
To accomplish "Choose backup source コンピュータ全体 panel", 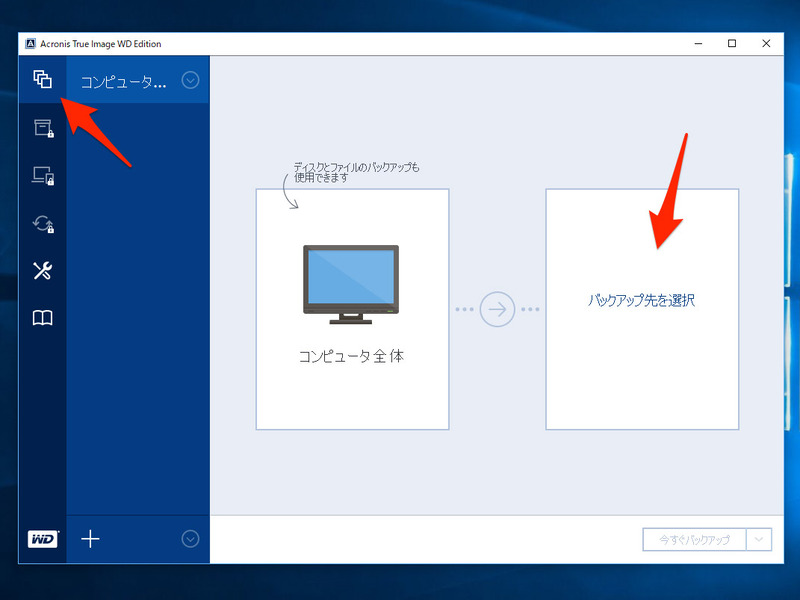I will 353,309.
